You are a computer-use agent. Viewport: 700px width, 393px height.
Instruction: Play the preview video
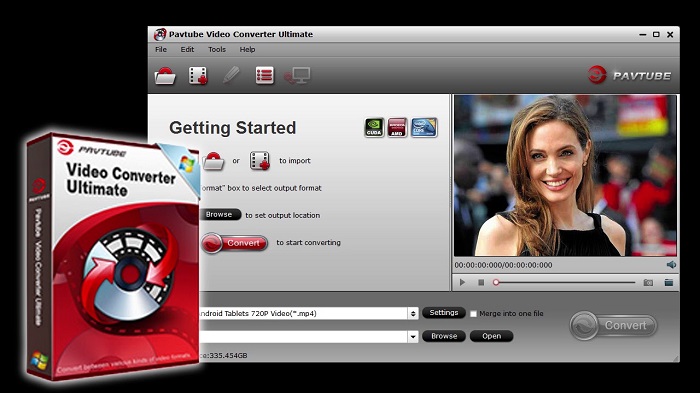click(462, 282)
